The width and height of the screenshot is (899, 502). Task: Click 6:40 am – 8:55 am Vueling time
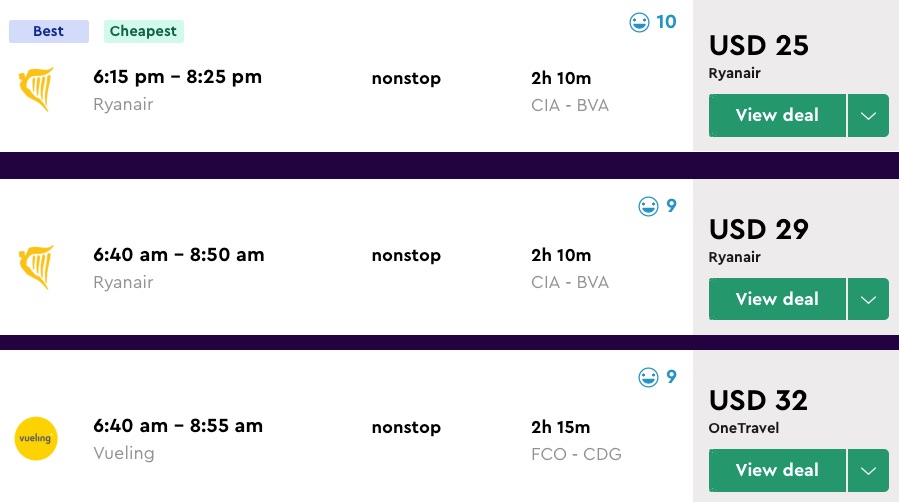point(178,426)
